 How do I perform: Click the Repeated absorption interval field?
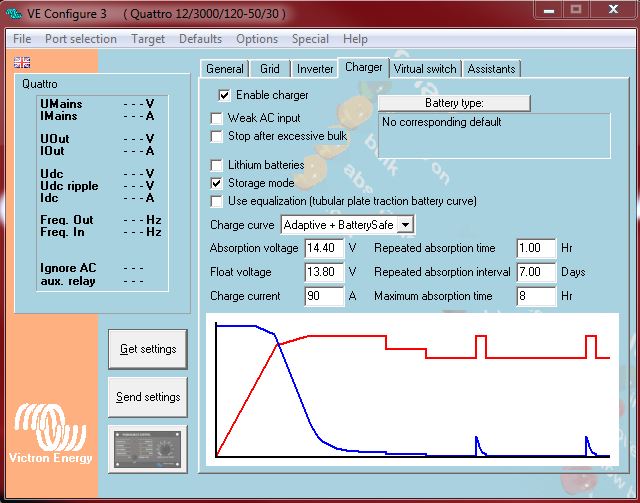536,272
